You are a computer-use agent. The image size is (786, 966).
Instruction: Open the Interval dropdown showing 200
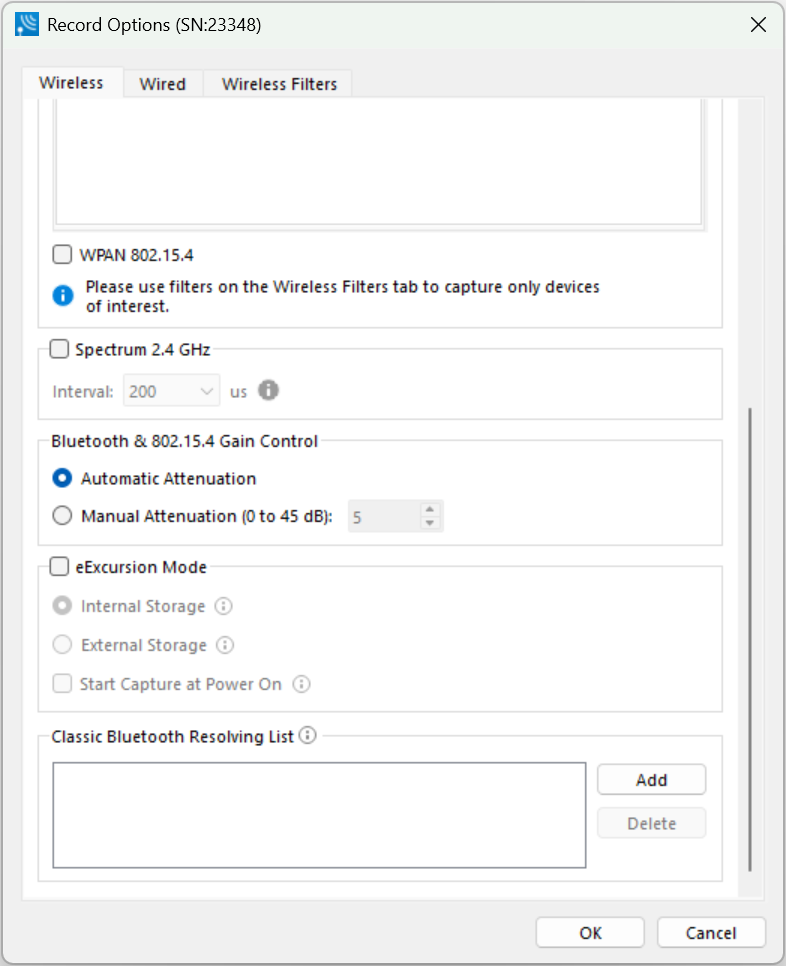[172, 391]
